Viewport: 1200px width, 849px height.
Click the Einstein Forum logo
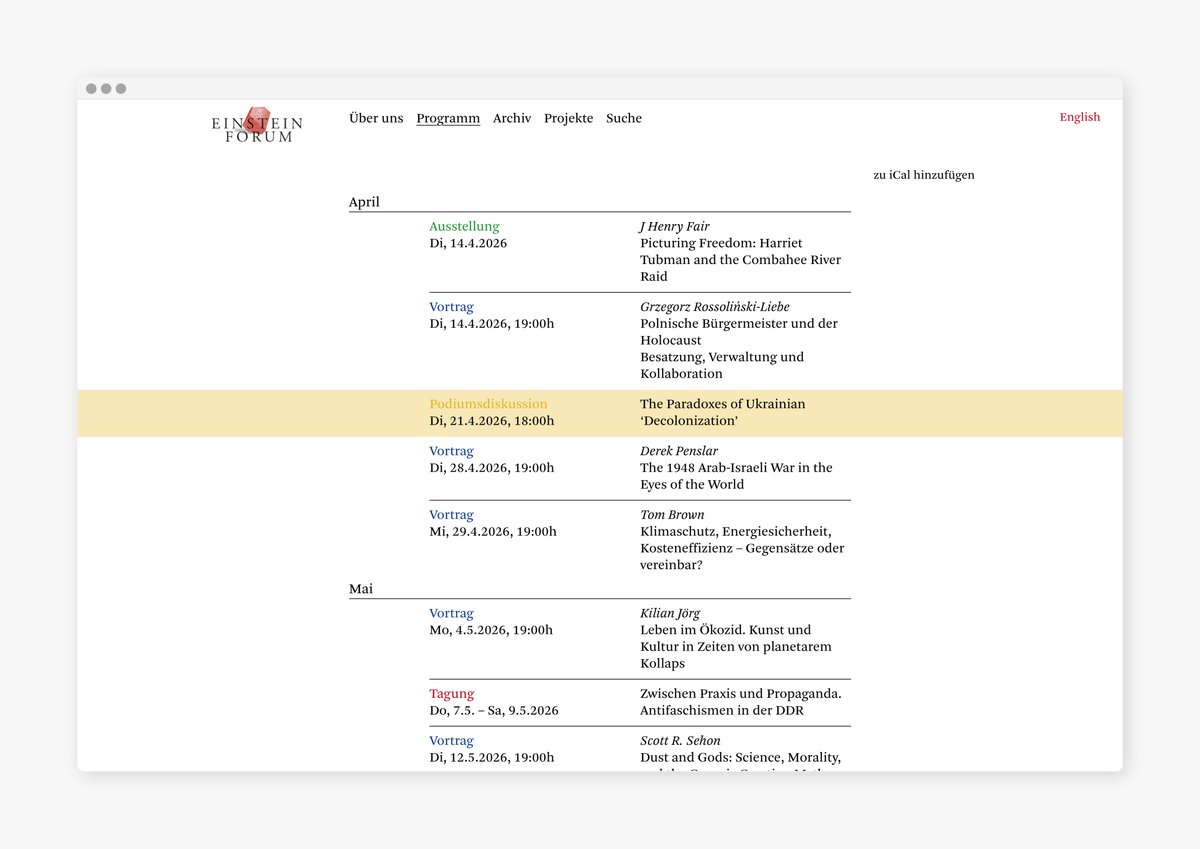(257, 124)
